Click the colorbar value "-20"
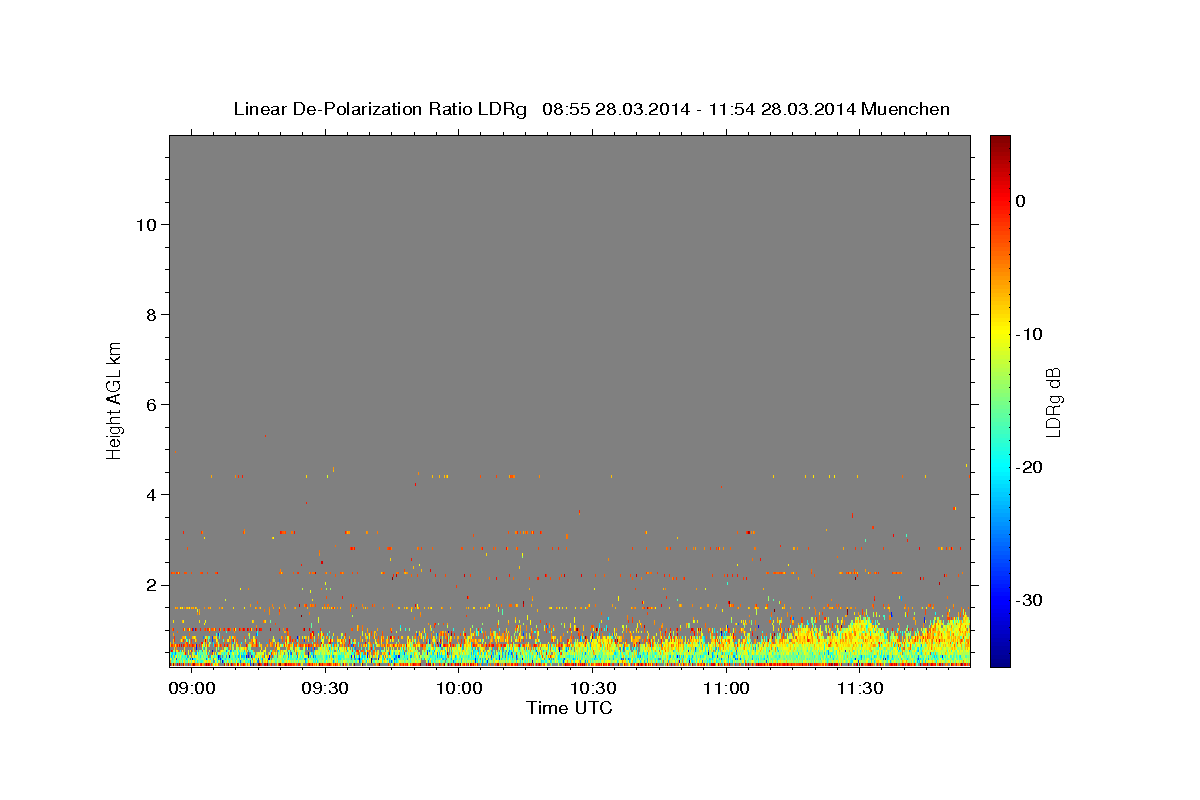The image size is (1200, 800). pos(1030,467)
